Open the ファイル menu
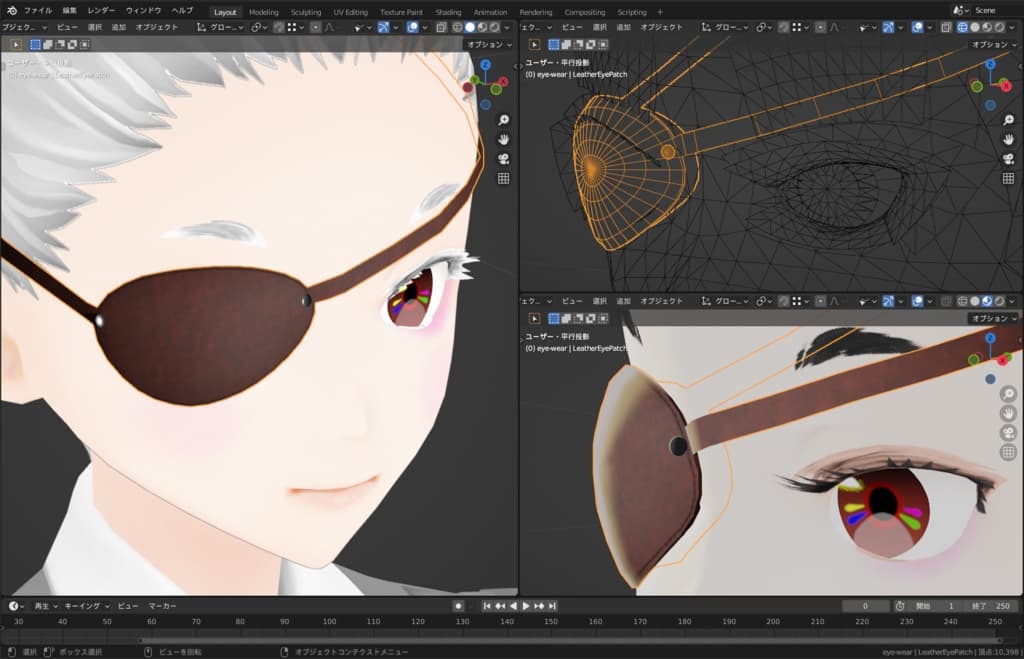The image size is (1024, 659). coord(38,10)
